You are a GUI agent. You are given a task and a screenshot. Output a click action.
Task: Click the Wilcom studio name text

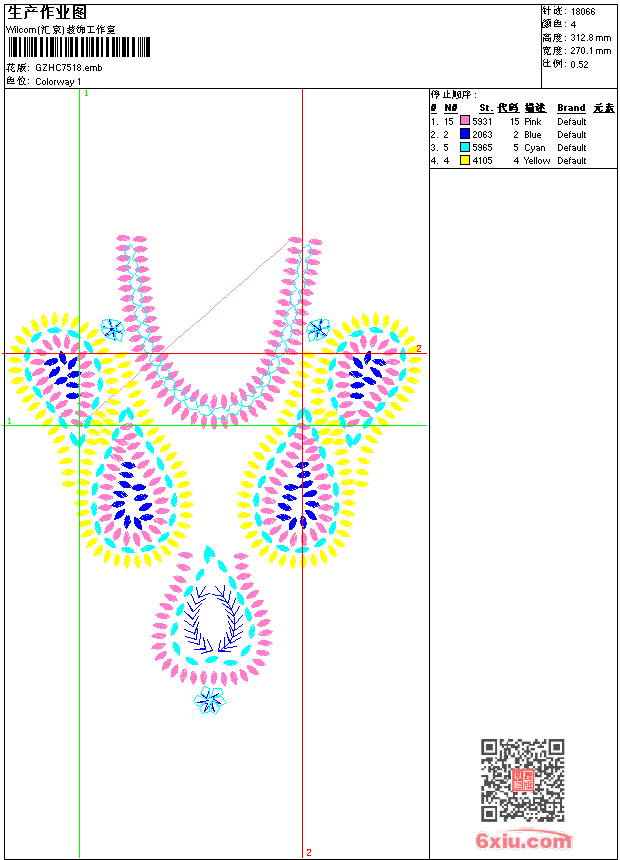(x=60, y=30)
